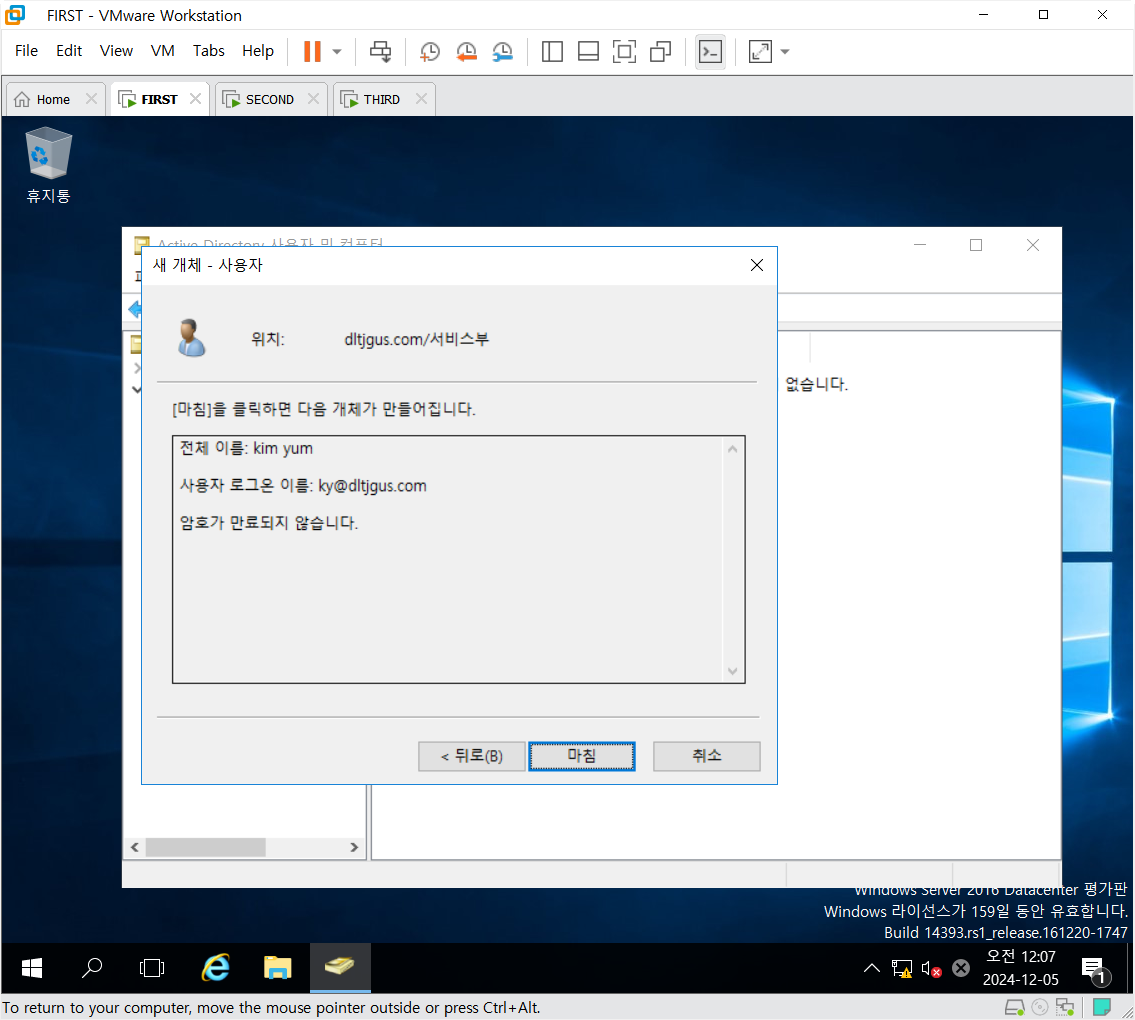Close the 새 개체 - 사용자 dialog
The height and width of the screenshot is (1020, 1135).
[757, 265]
